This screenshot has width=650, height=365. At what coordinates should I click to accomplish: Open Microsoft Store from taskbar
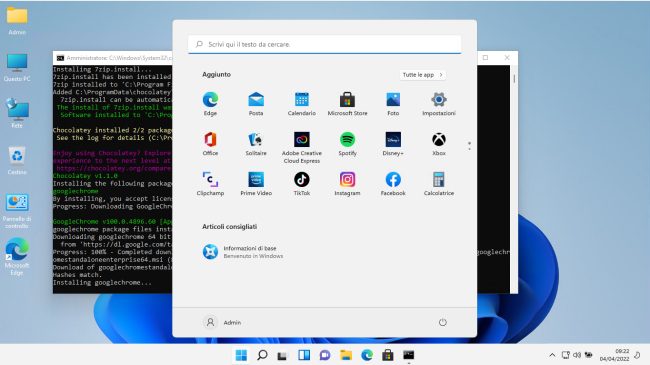point(388,355)
